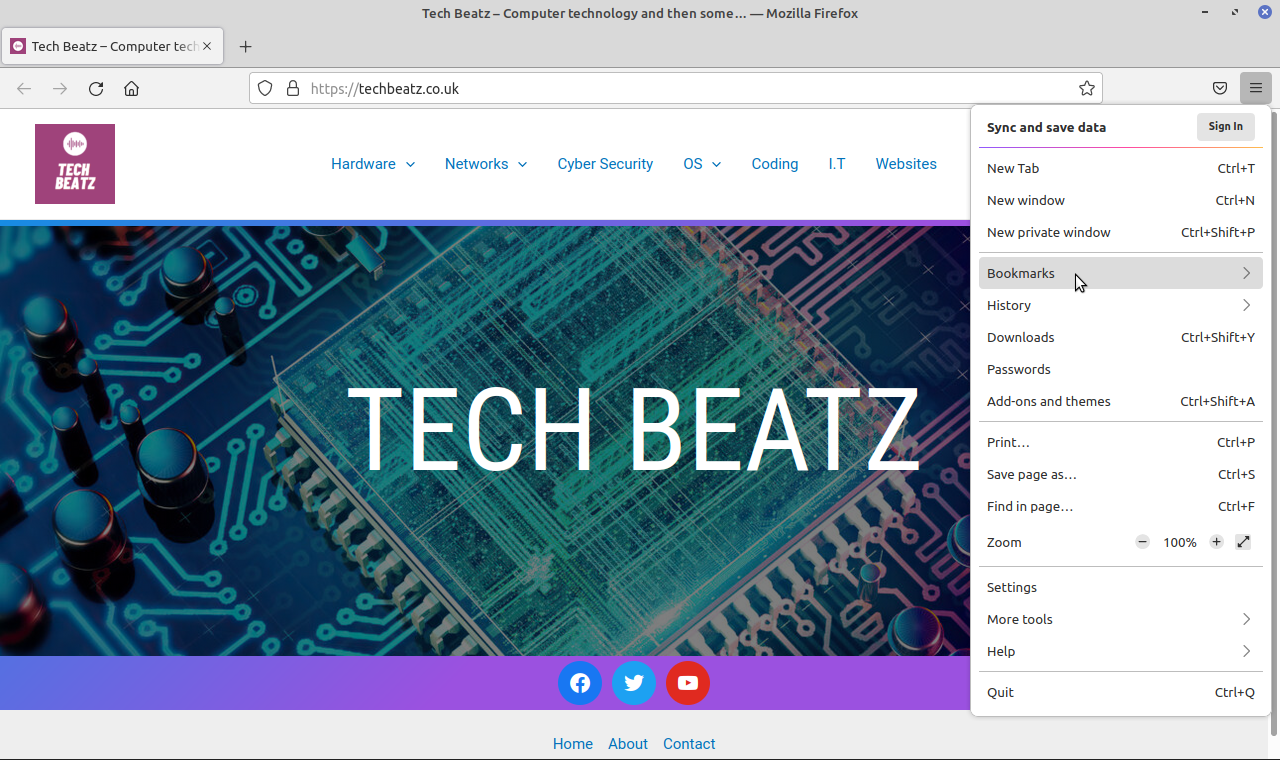
Task: Open the YouTube channel icon
Action: pos(687,683)
